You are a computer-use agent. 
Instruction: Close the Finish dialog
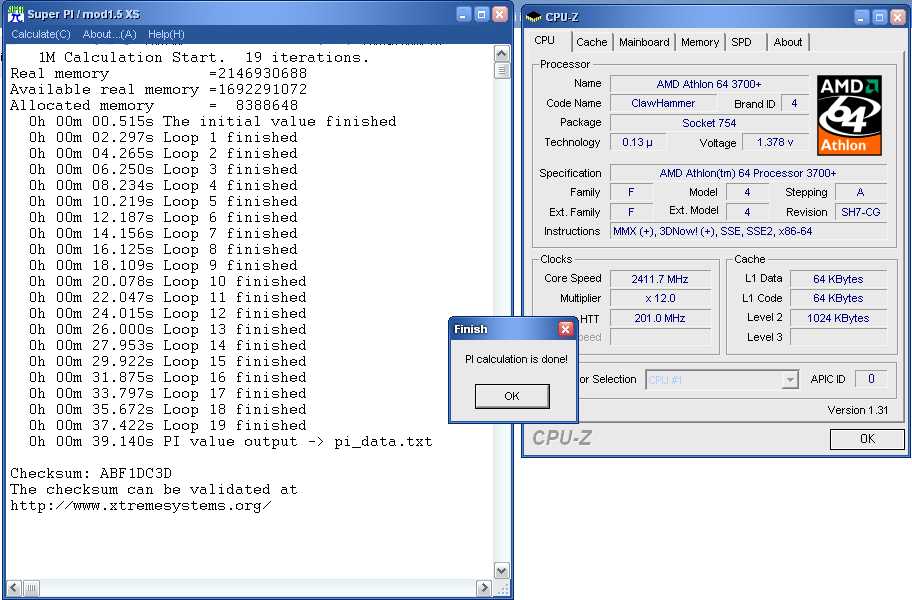point(565,329)
